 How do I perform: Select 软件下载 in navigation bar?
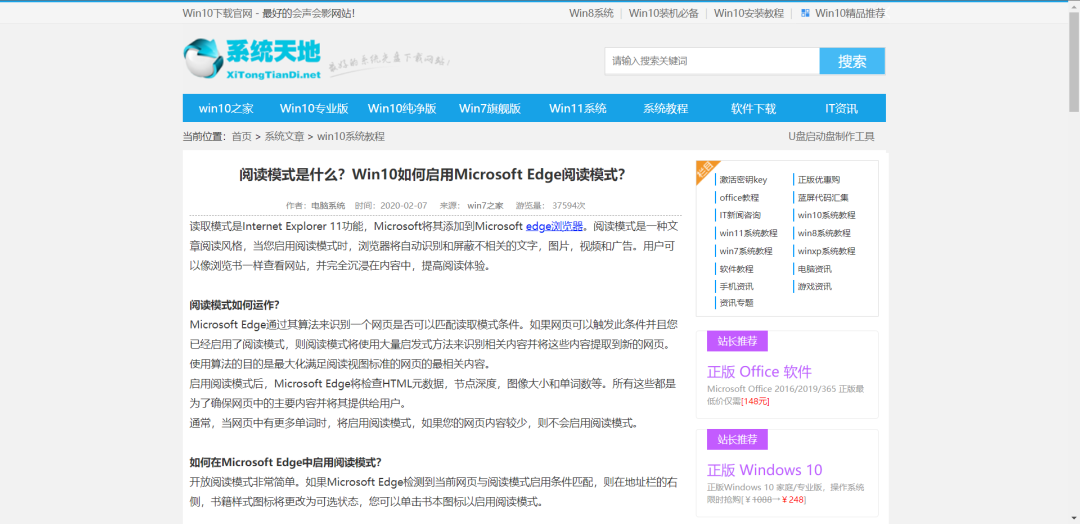[754, 108]
